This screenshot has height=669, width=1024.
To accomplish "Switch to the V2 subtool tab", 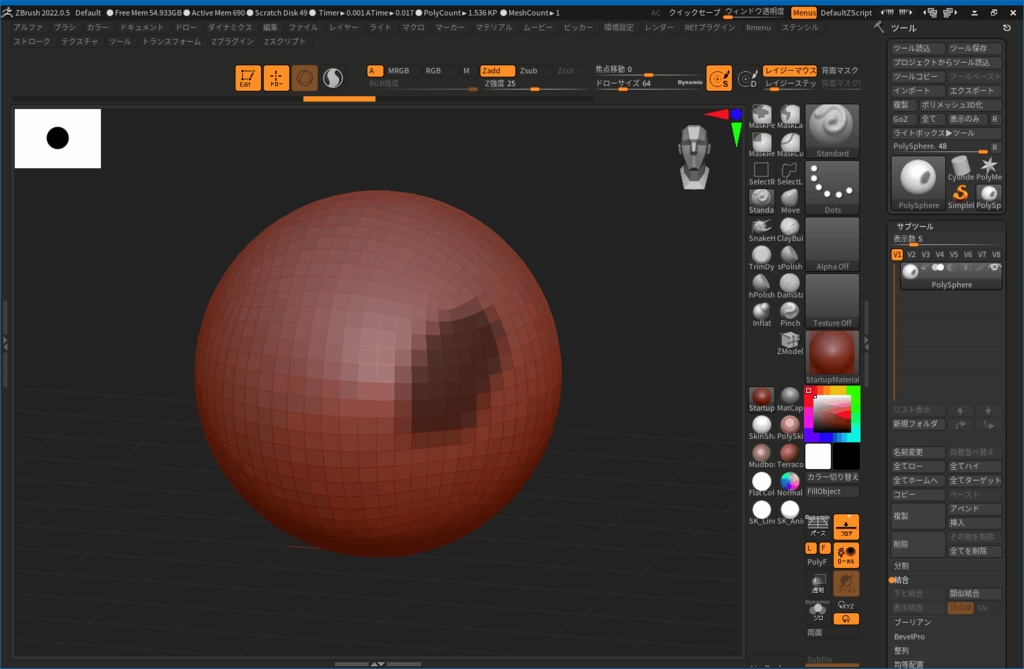I will point(912,254).
